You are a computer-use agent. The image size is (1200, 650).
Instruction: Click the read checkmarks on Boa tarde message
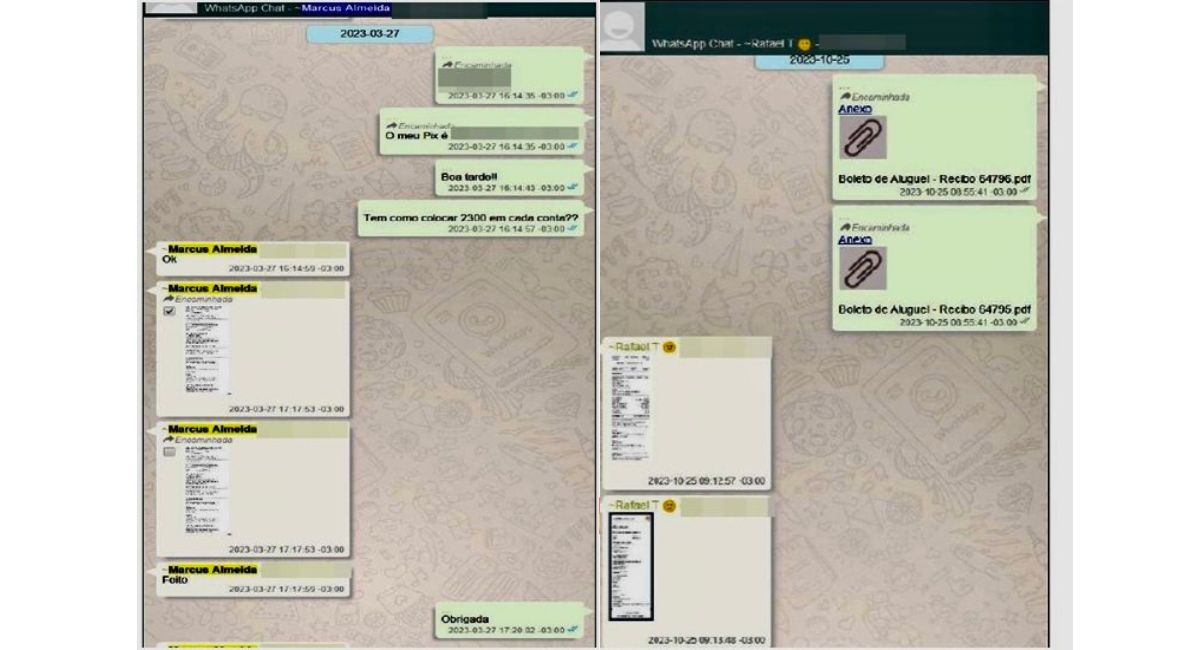574,188
